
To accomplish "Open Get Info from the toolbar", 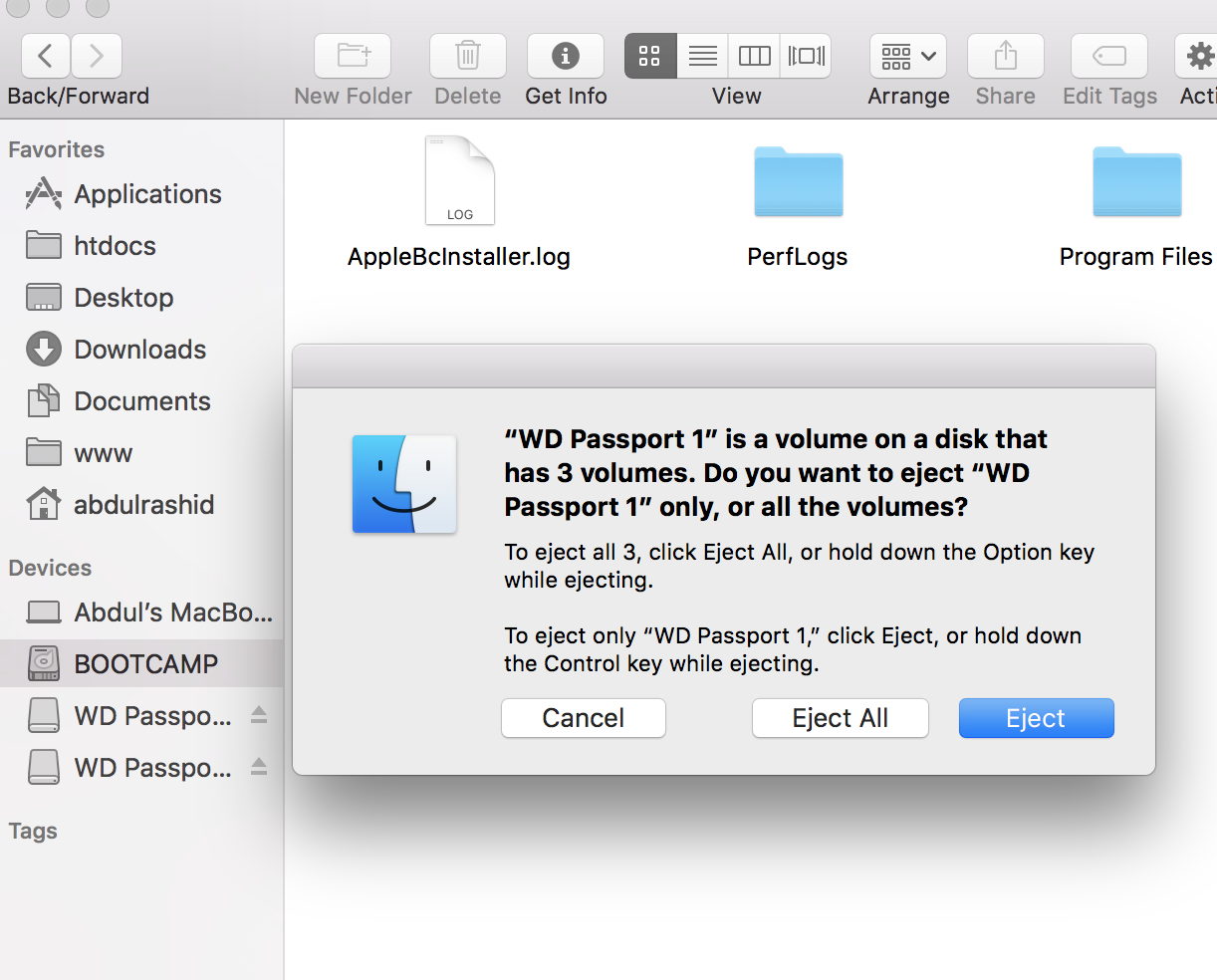I will 566,56.
